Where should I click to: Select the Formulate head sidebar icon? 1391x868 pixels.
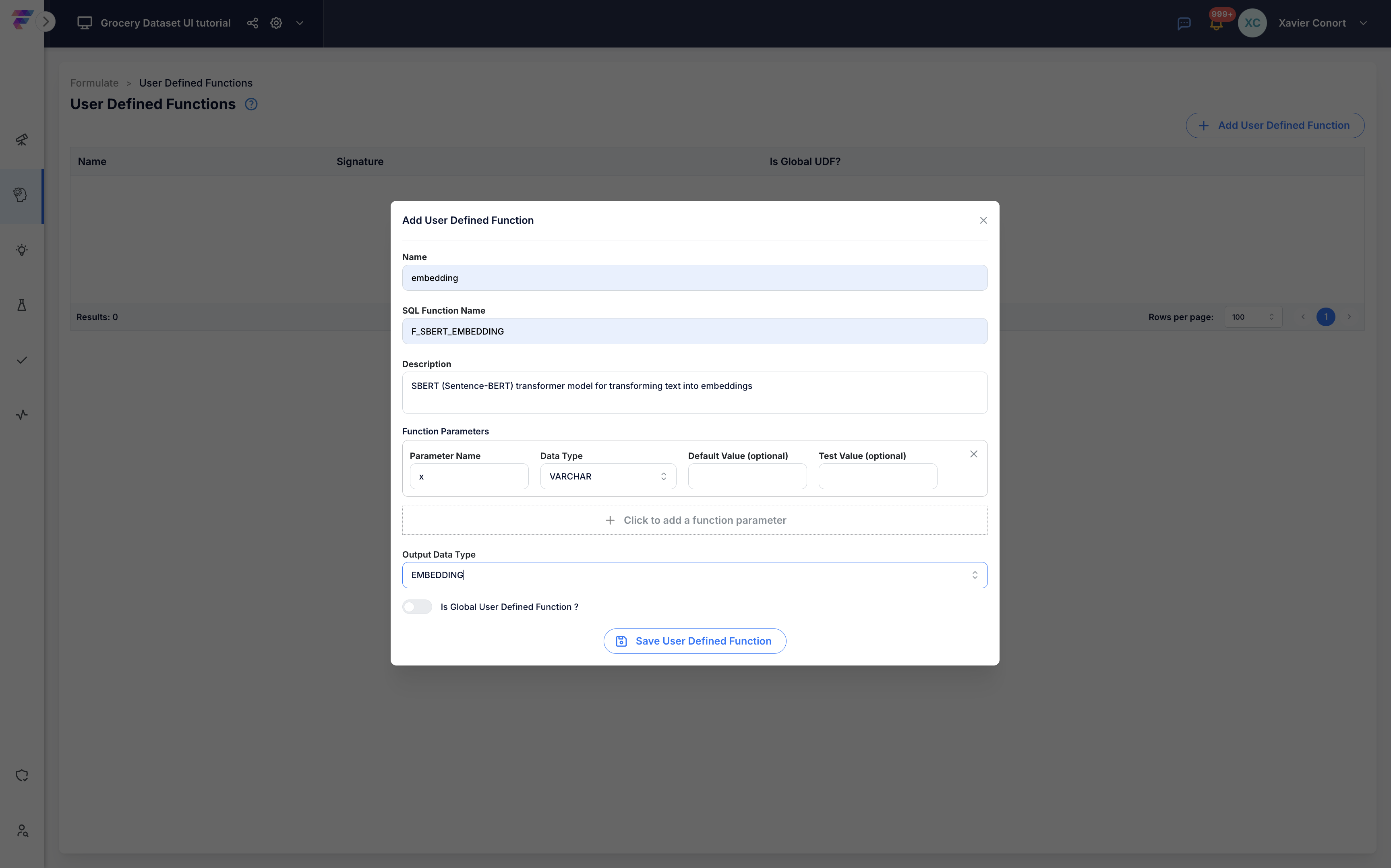point(21,194)
